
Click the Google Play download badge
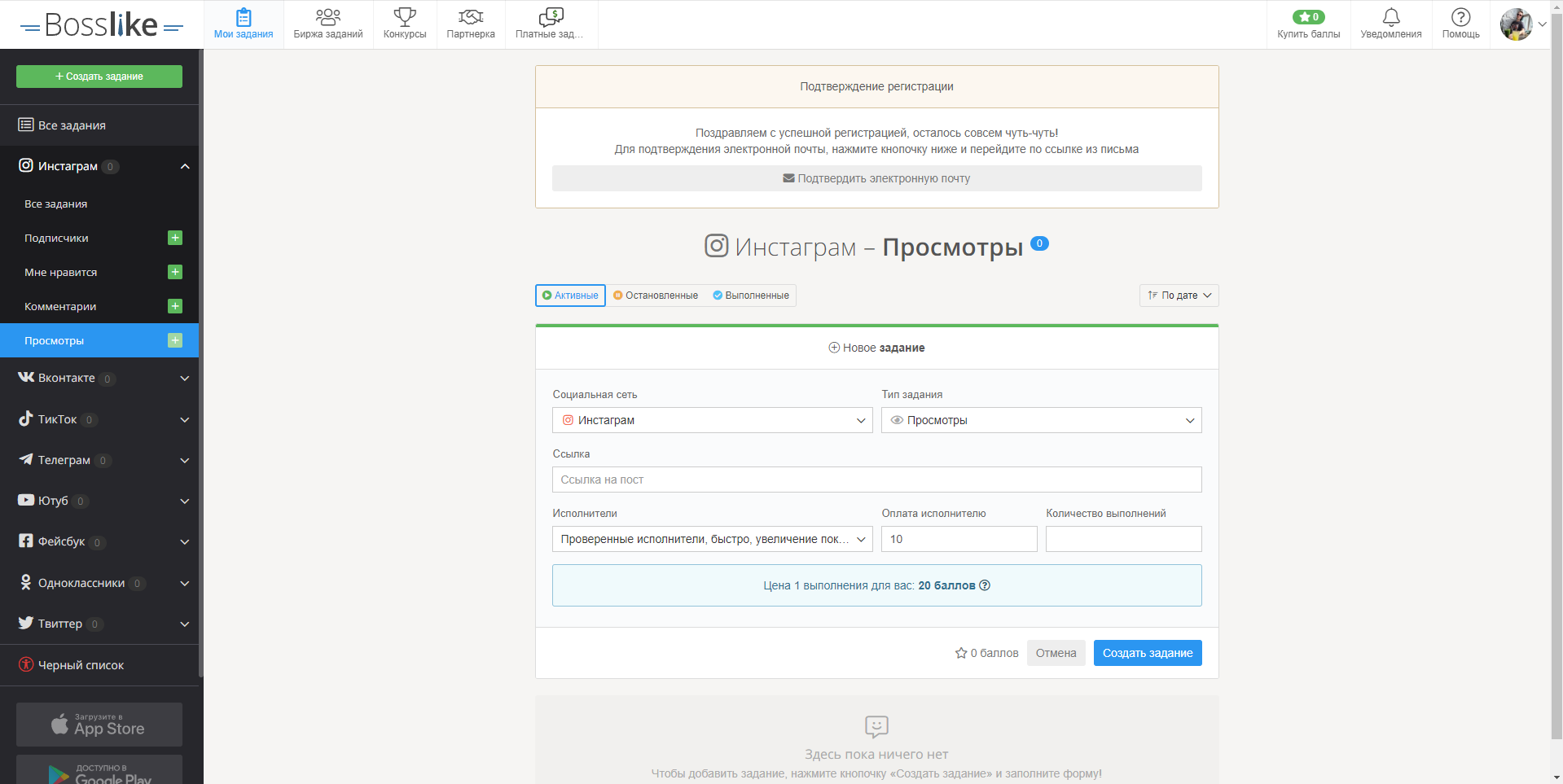coord(99,770)
